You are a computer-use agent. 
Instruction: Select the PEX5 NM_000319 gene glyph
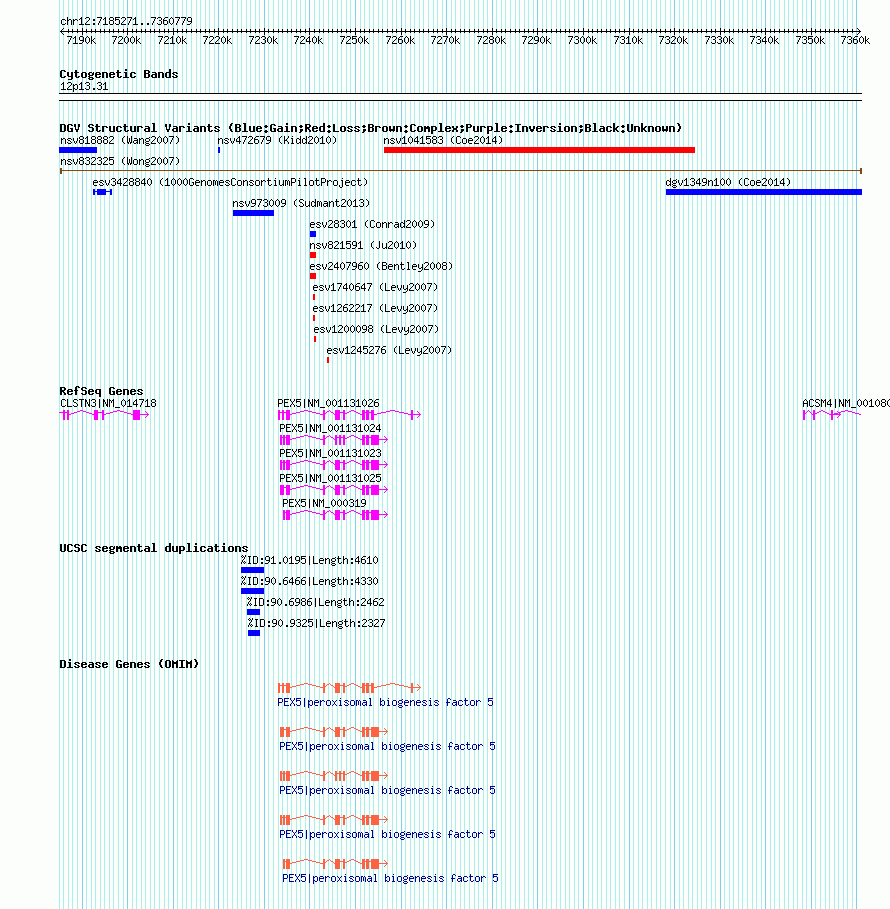[x=335, y=515]
